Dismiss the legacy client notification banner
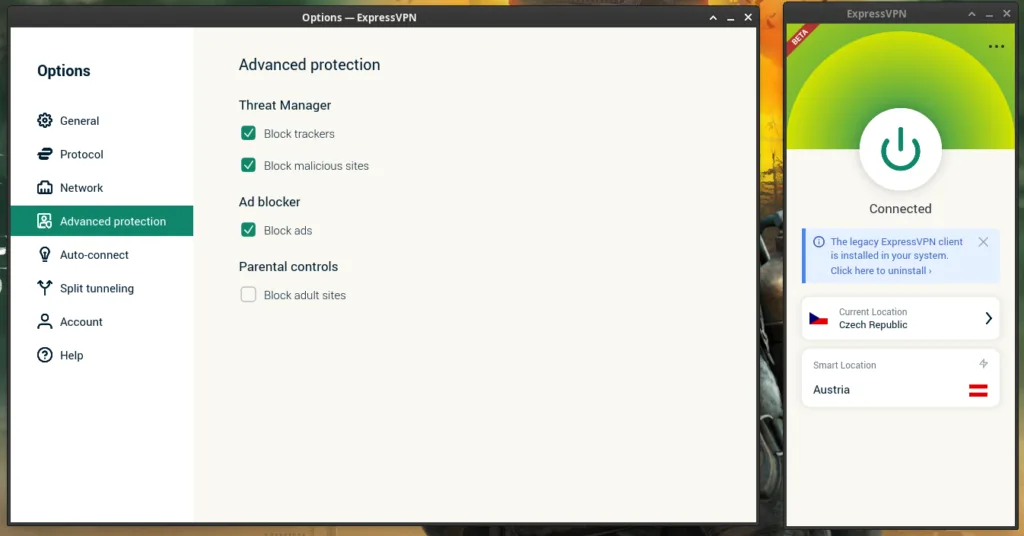Image resolution: width=1024 pixels, height=536 pixels. tap(983, 242)
